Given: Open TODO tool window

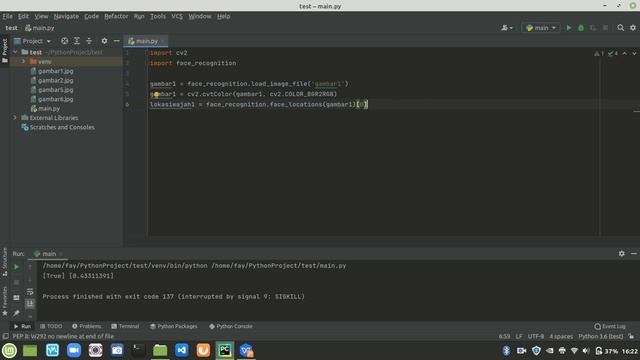Looking at the screenshot, I should point(51,326).
